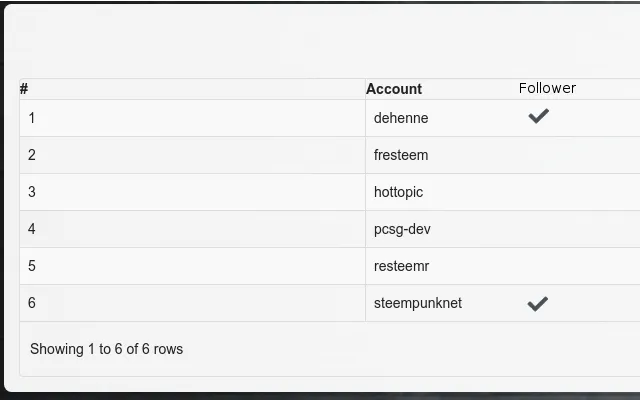
Task: Select row number 5
Action: coord(31,266)
